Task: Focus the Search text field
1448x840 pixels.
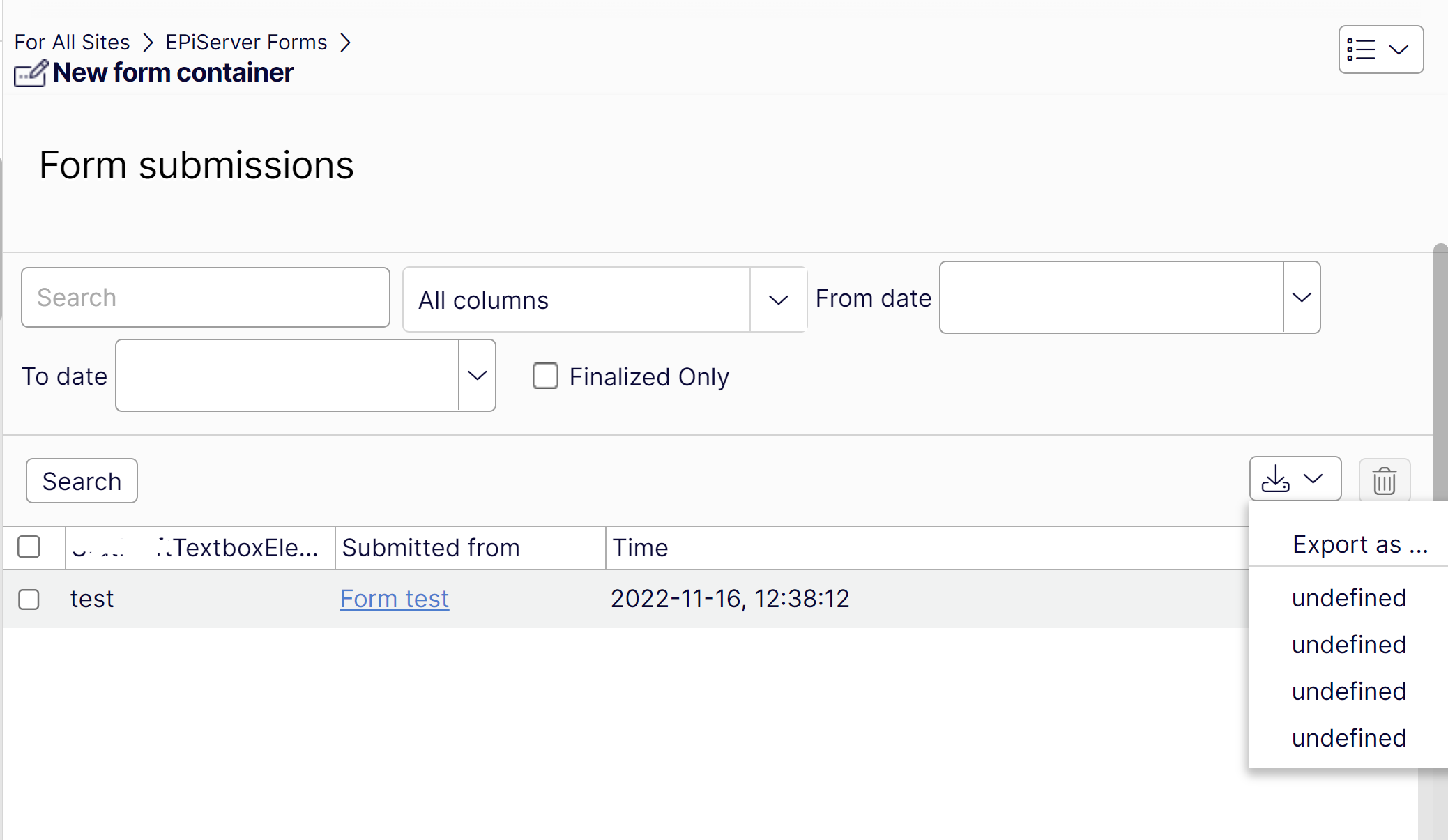Action: pos(206,298)
